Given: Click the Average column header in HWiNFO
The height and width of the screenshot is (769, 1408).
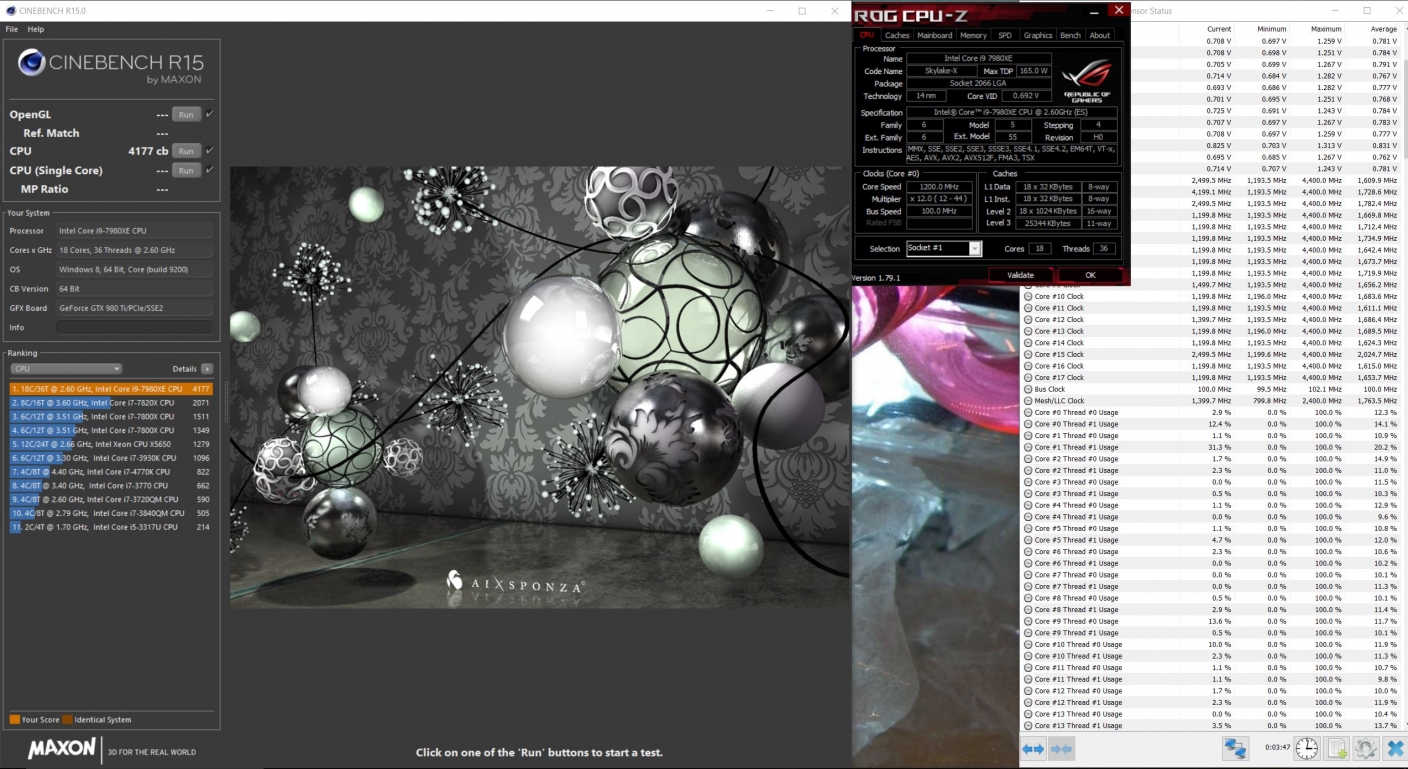Looking at the screenshot, I should click(x=1383, y=29).
